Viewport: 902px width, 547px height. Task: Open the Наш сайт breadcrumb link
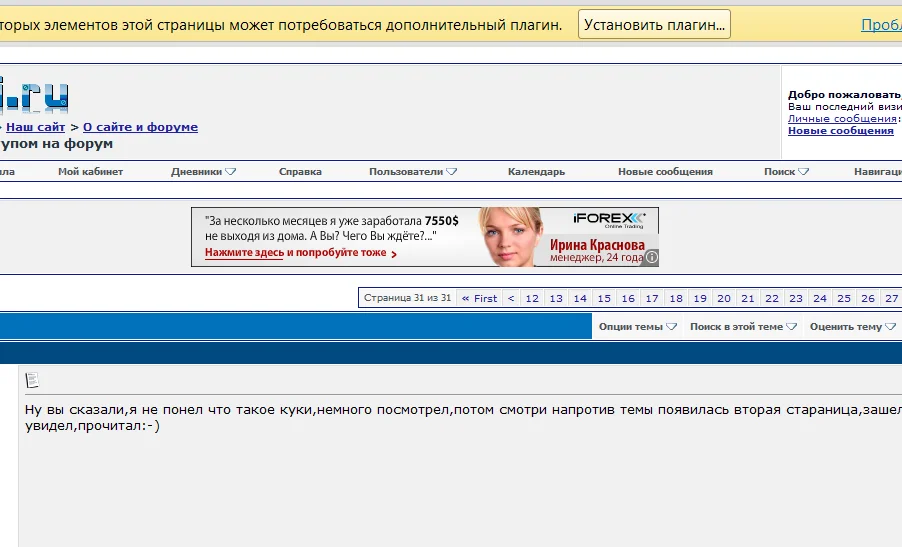click(35, 127)
